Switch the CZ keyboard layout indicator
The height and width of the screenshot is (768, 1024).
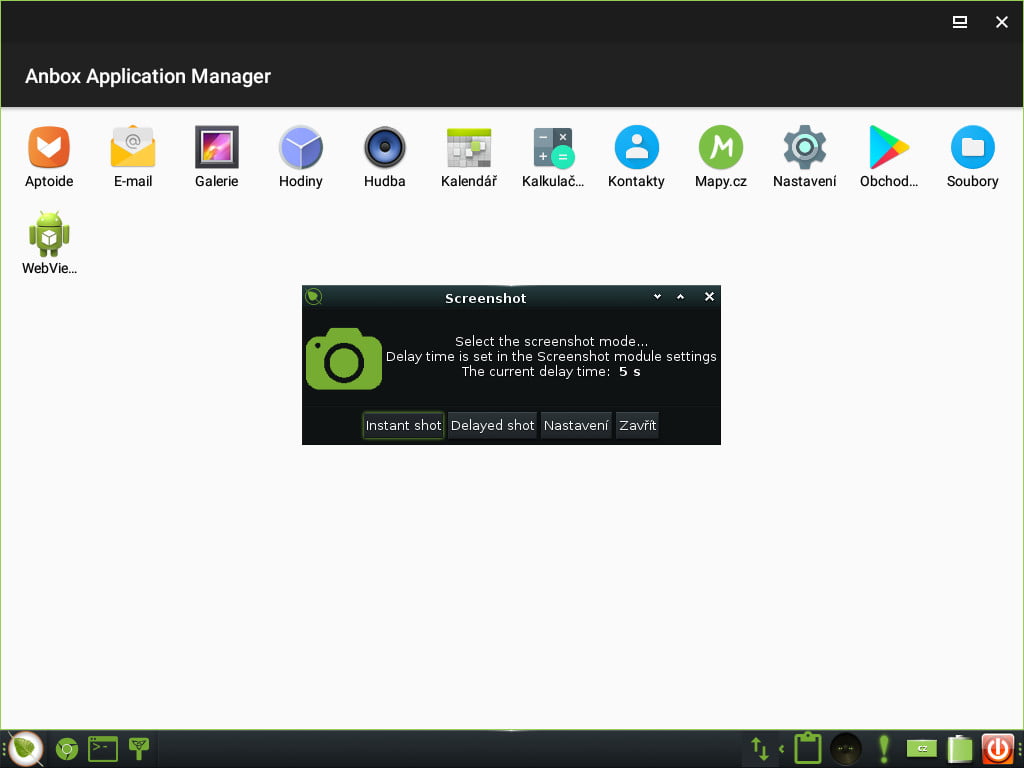(921, 748)
